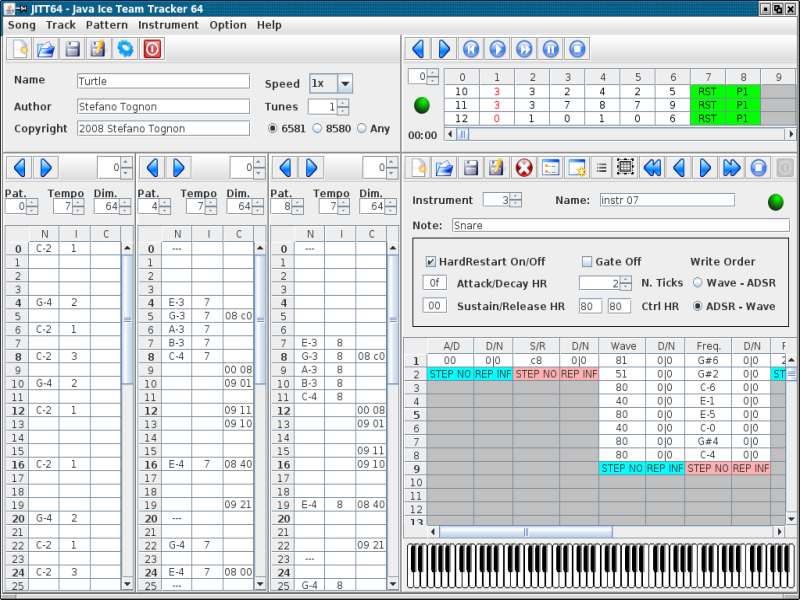Click the select-all grid icon in instrument toolbar
This screenshot has width=800, height=600.
(x=625, y=168)
